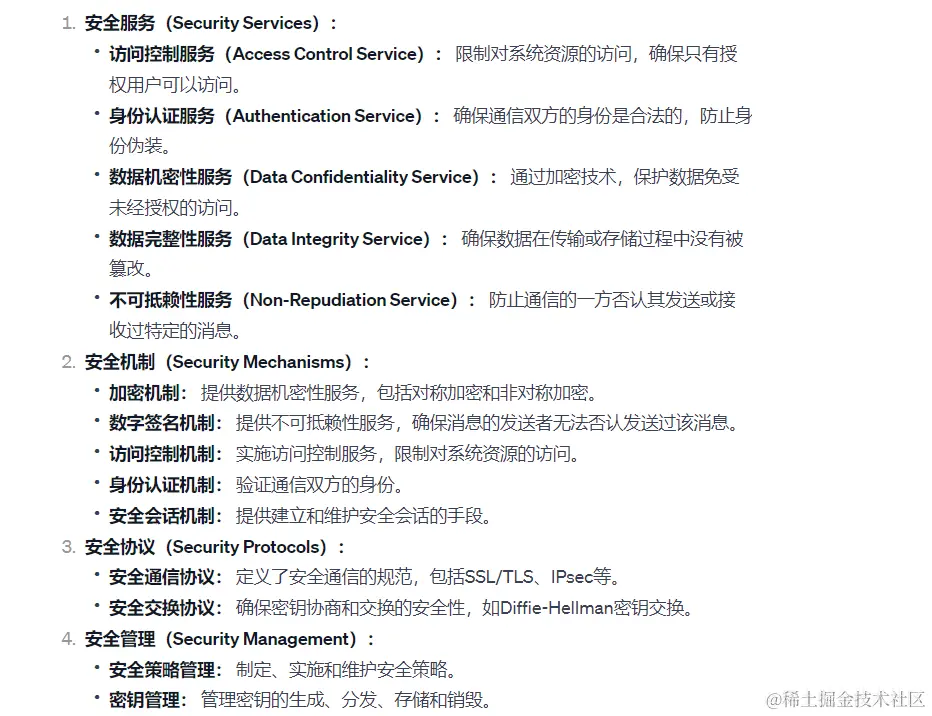Select the 身份认证机制 bullet label

162,485
